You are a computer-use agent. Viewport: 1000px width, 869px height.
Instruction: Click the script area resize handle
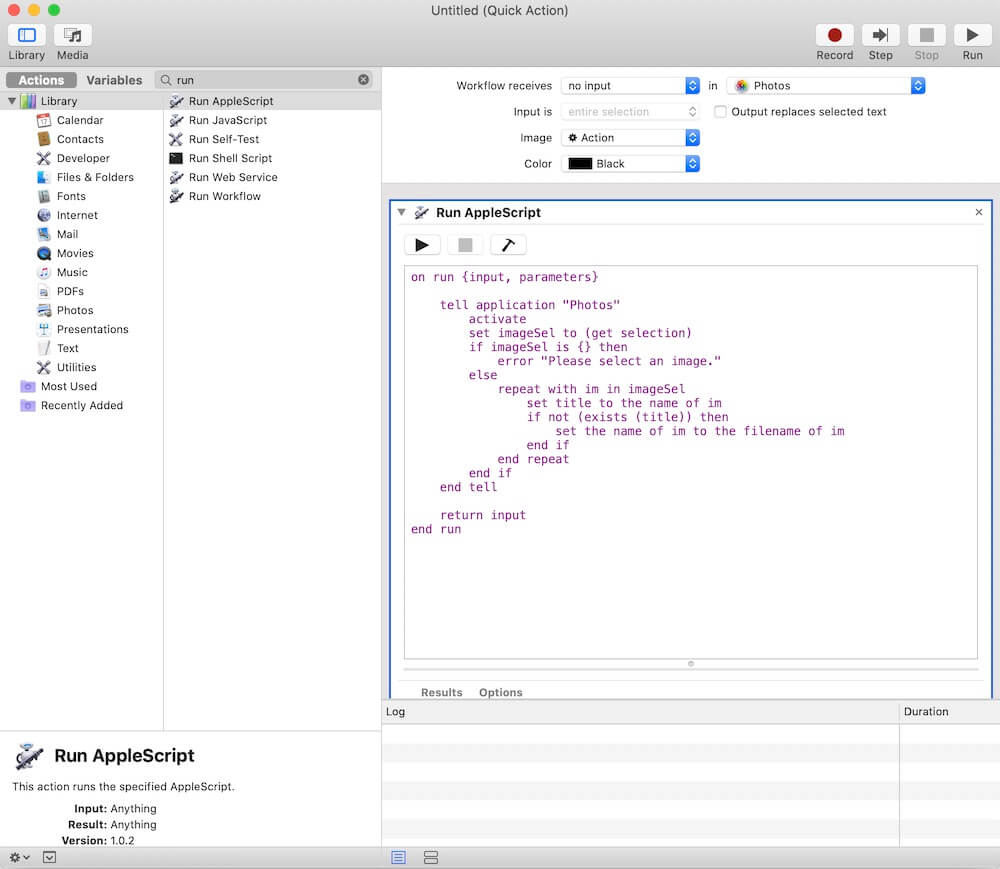pyautogui.click(x=691, y=664)
